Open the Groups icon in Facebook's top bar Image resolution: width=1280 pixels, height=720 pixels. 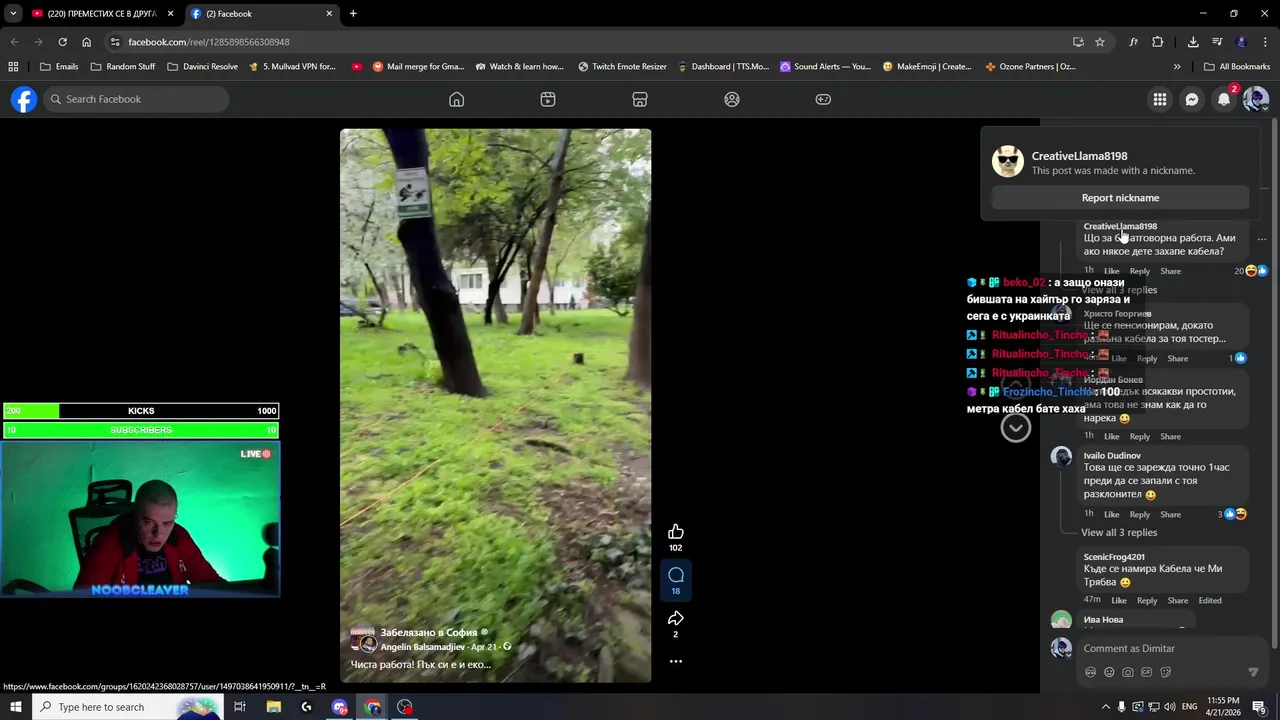pyautogui.click(x=732, y=99)
